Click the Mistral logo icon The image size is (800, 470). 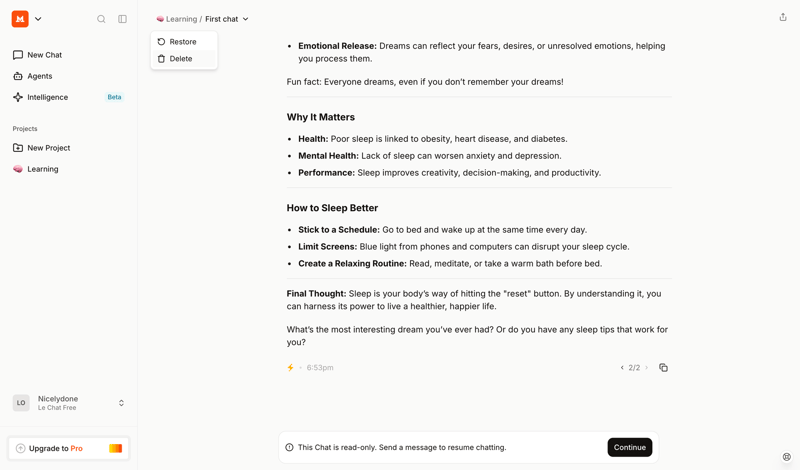click(20, 19)
